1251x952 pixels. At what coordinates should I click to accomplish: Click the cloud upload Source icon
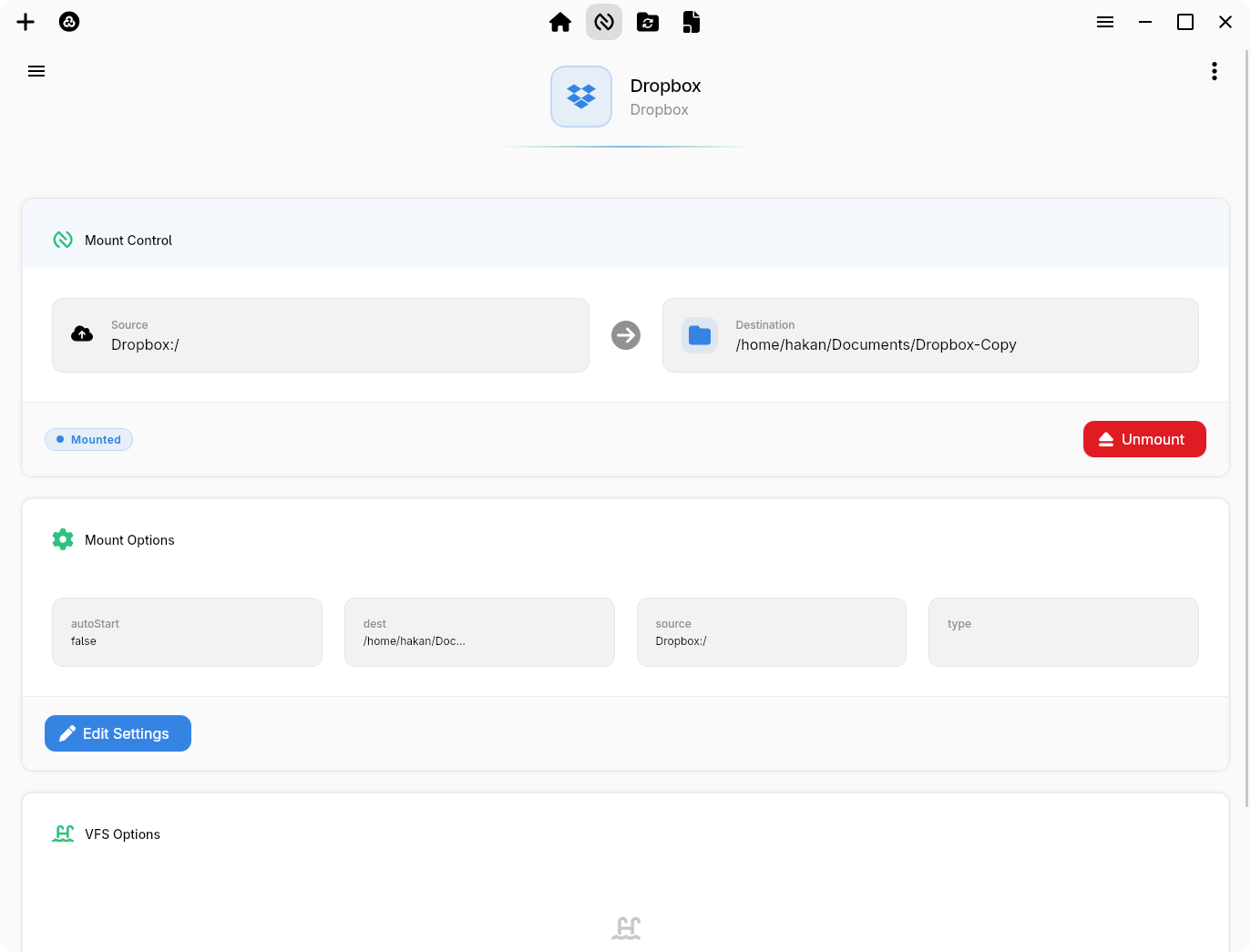(x=82, y=334)
